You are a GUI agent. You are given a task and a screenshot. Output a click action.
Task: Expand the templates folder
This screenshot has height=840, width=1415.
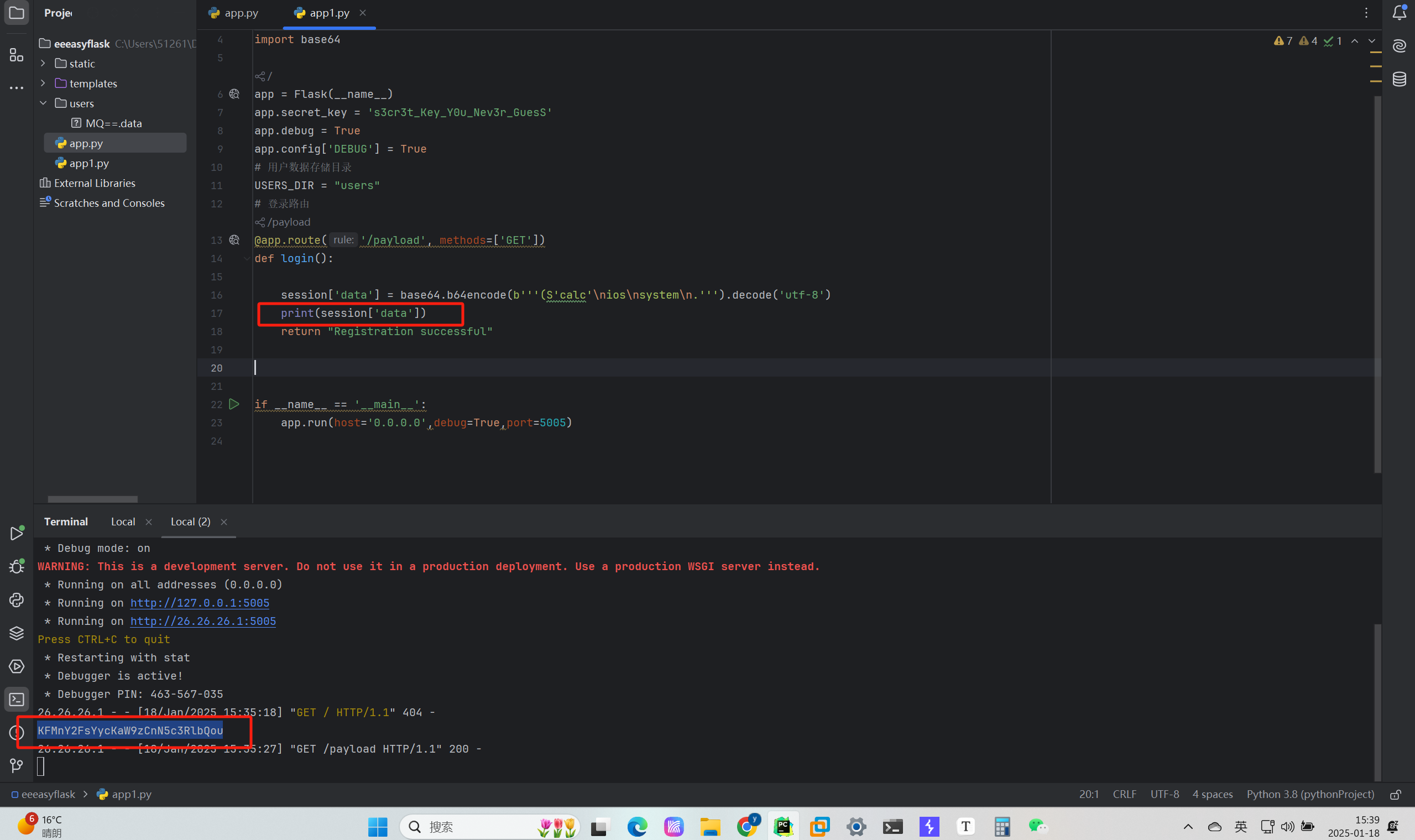pyautogui.click(x=43, y=83)
